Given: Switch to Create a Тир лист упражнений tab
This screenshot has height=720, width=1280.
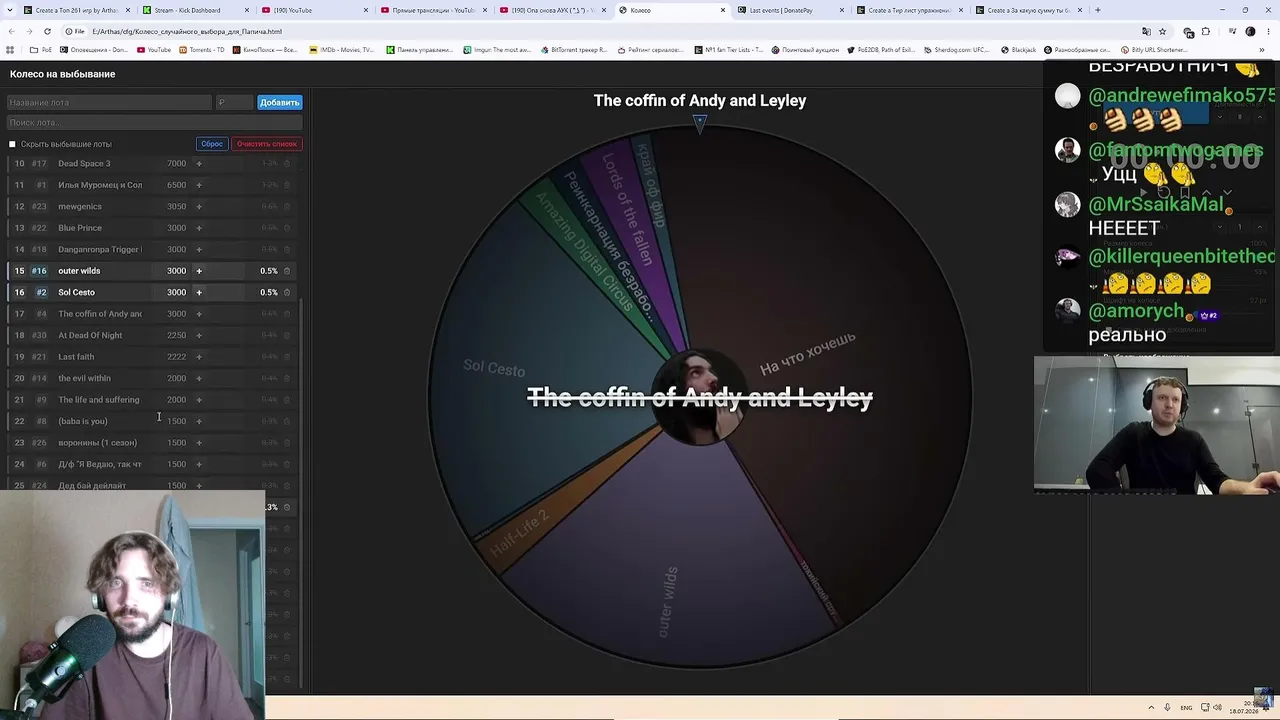Looking at the screenshot, I should point(908,10).
